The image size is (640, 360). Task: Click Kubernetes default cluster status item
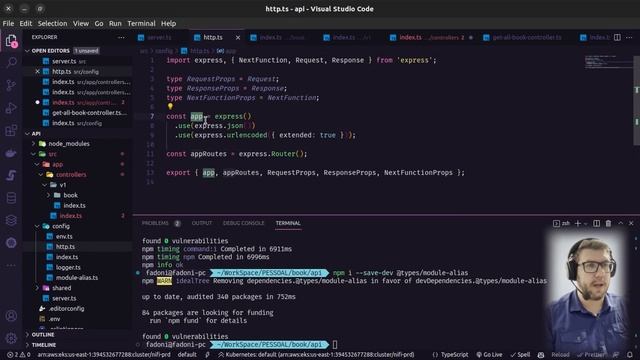click(x=316, y=355)
